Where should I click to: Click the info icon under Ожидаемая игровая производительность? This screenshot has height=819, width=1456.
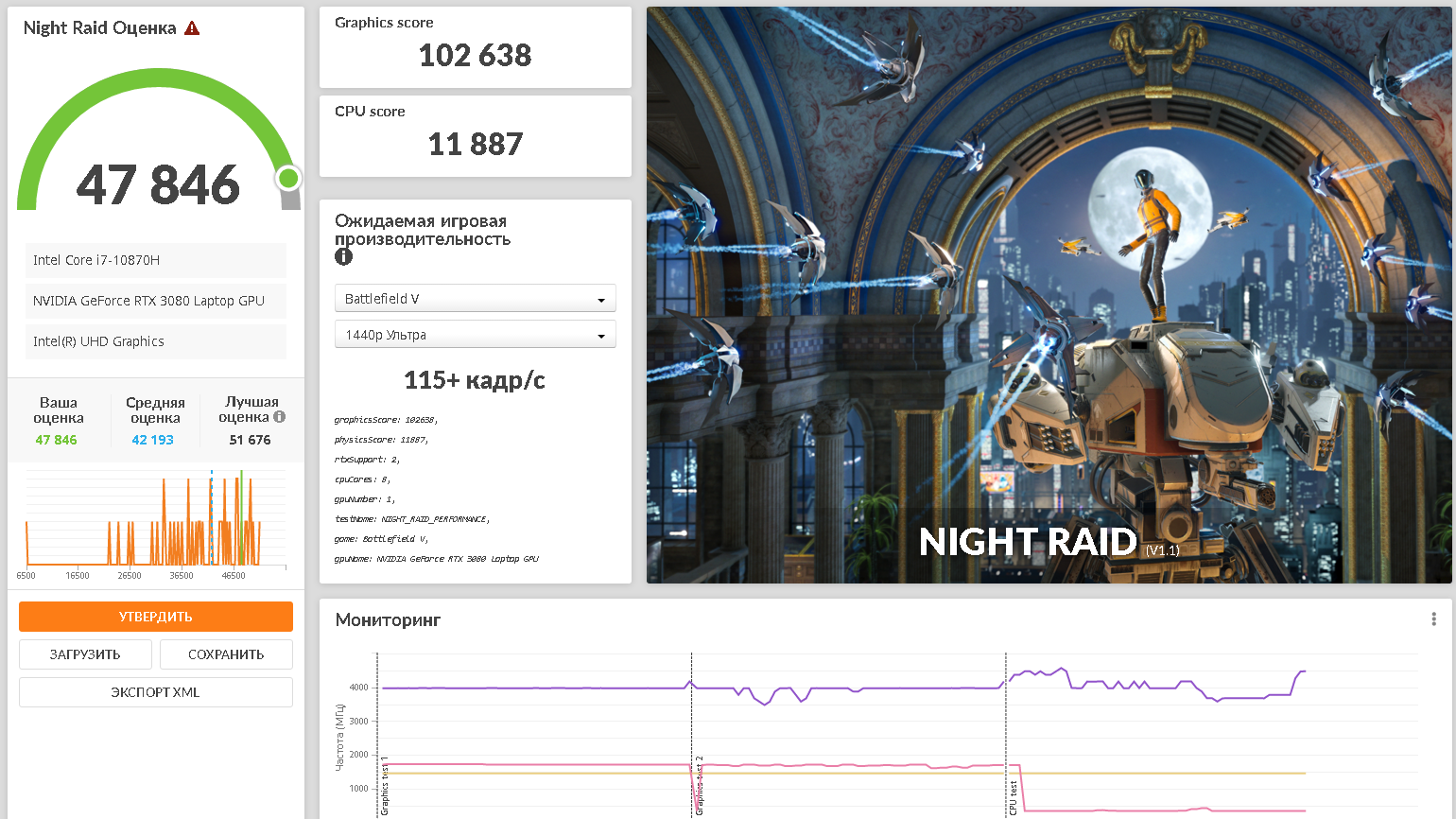click(x=343, y=256)
